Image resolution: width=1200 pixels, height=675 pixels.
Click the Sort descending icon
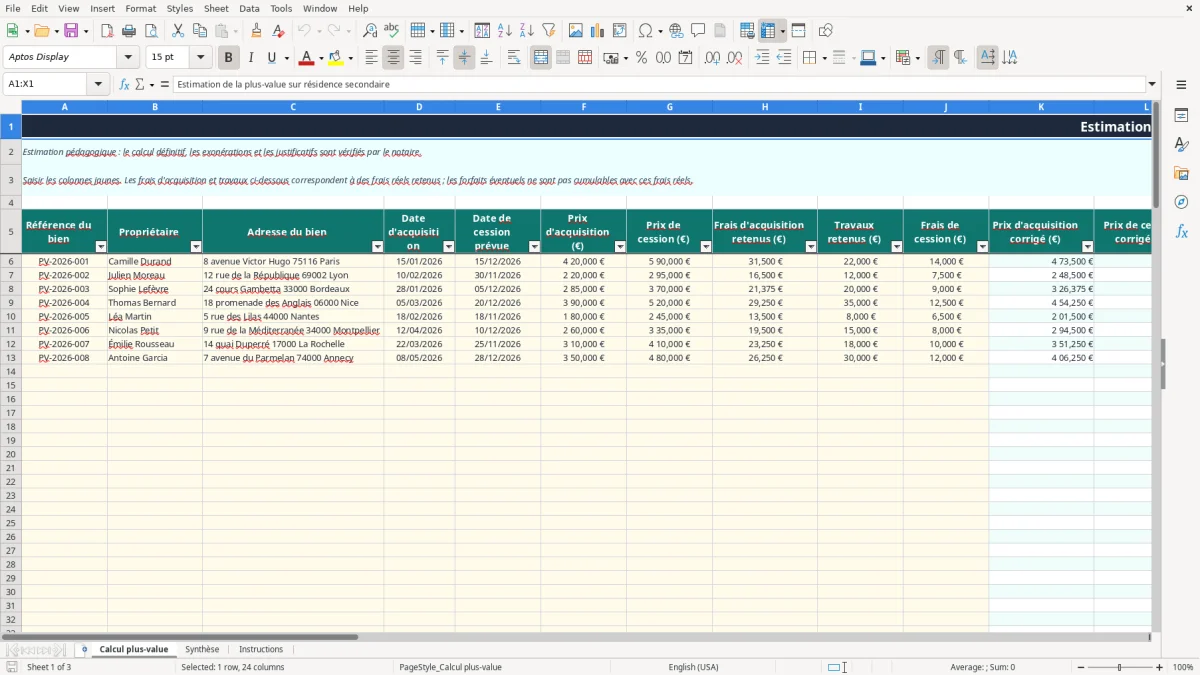click(527, 31)
